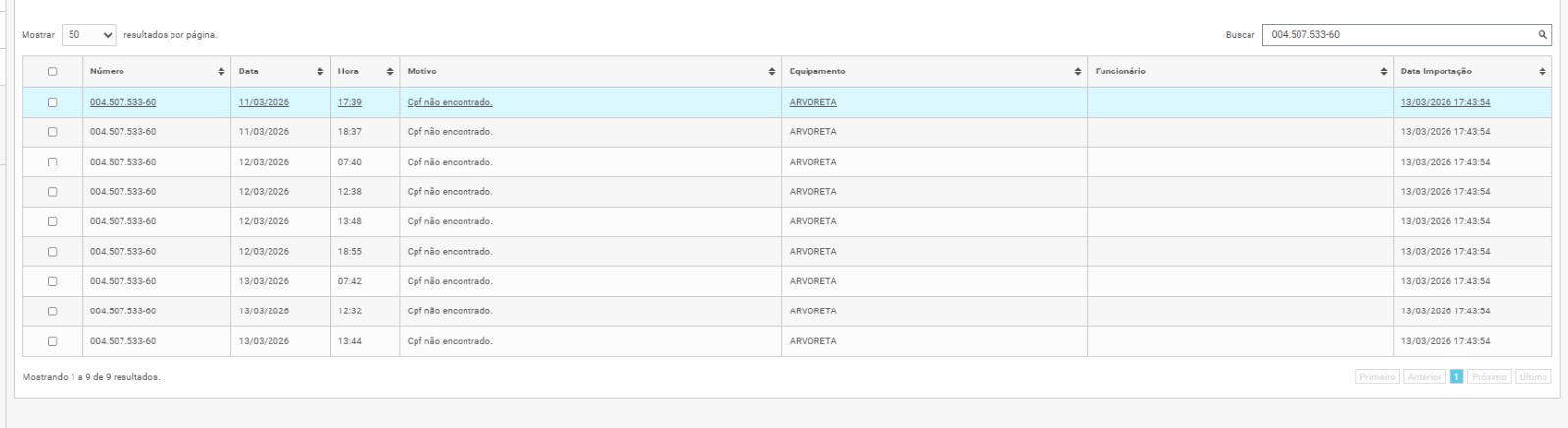Tick the checkbox for 13/03/2026 13:44 row

coord(53,341)
